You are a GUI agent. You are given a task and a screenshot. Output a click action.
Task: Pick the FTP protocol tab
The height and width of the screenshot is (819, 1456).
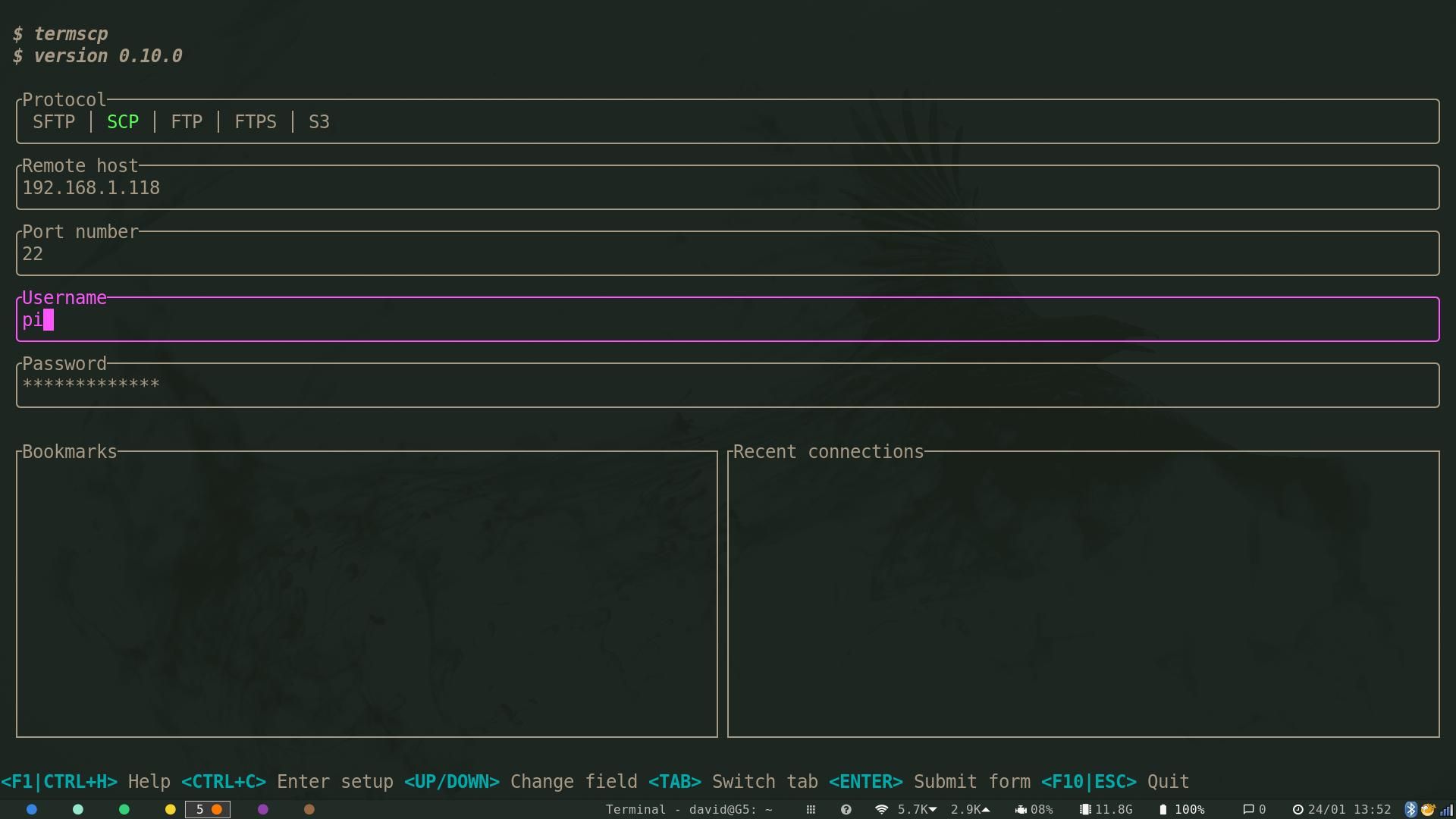[187, 122]
